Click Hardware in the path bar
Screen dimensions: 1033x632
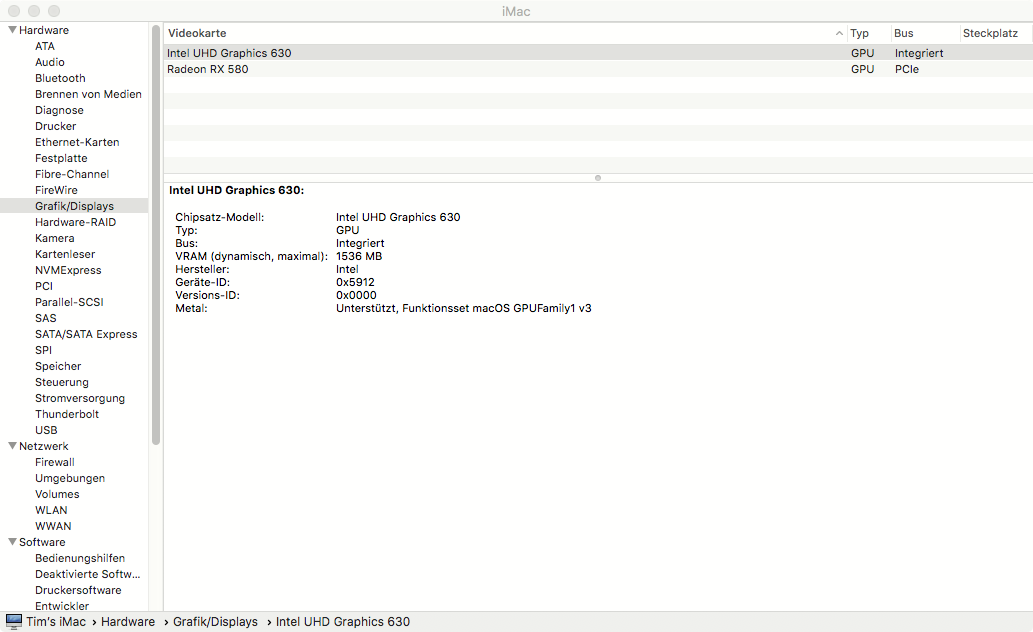[x=128, y=621]
